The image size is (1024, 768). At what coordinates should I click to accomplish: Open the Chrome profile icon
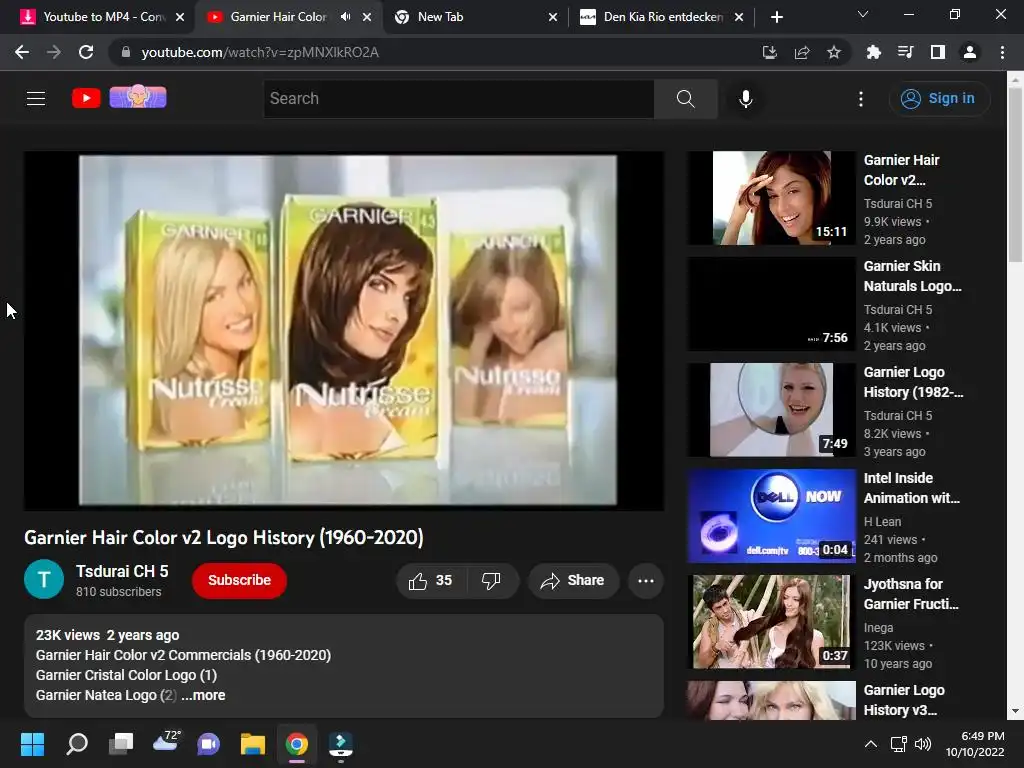(x=970, y=52)
